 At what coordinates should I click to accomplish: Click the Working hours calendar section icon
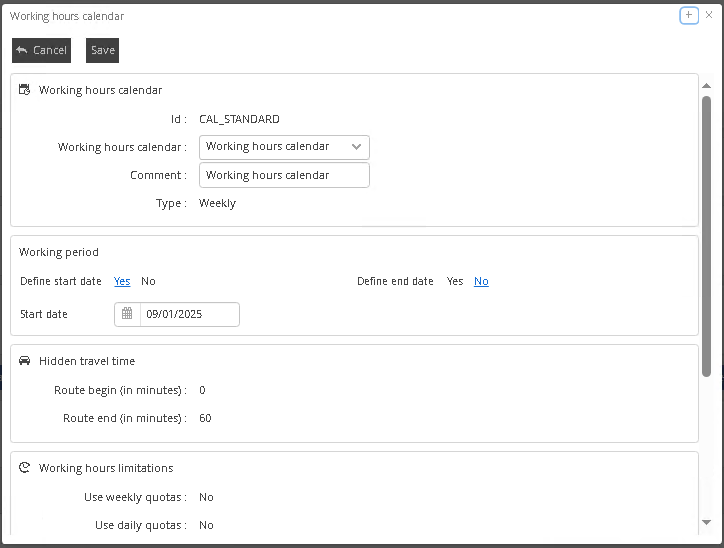coord(25,90)
